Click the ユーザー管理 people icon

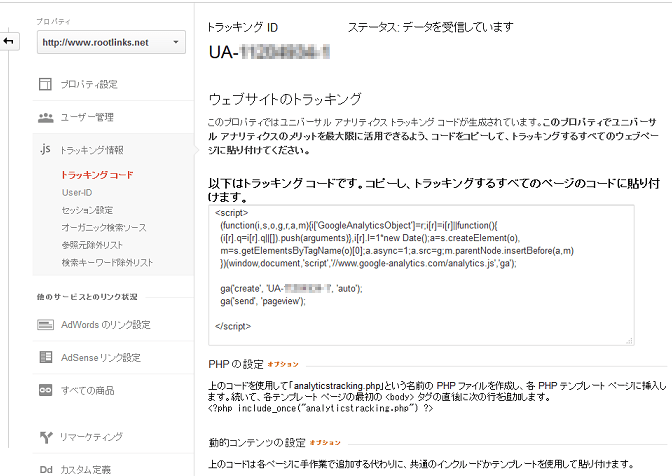pyautogui.click(x=45, y=117)
